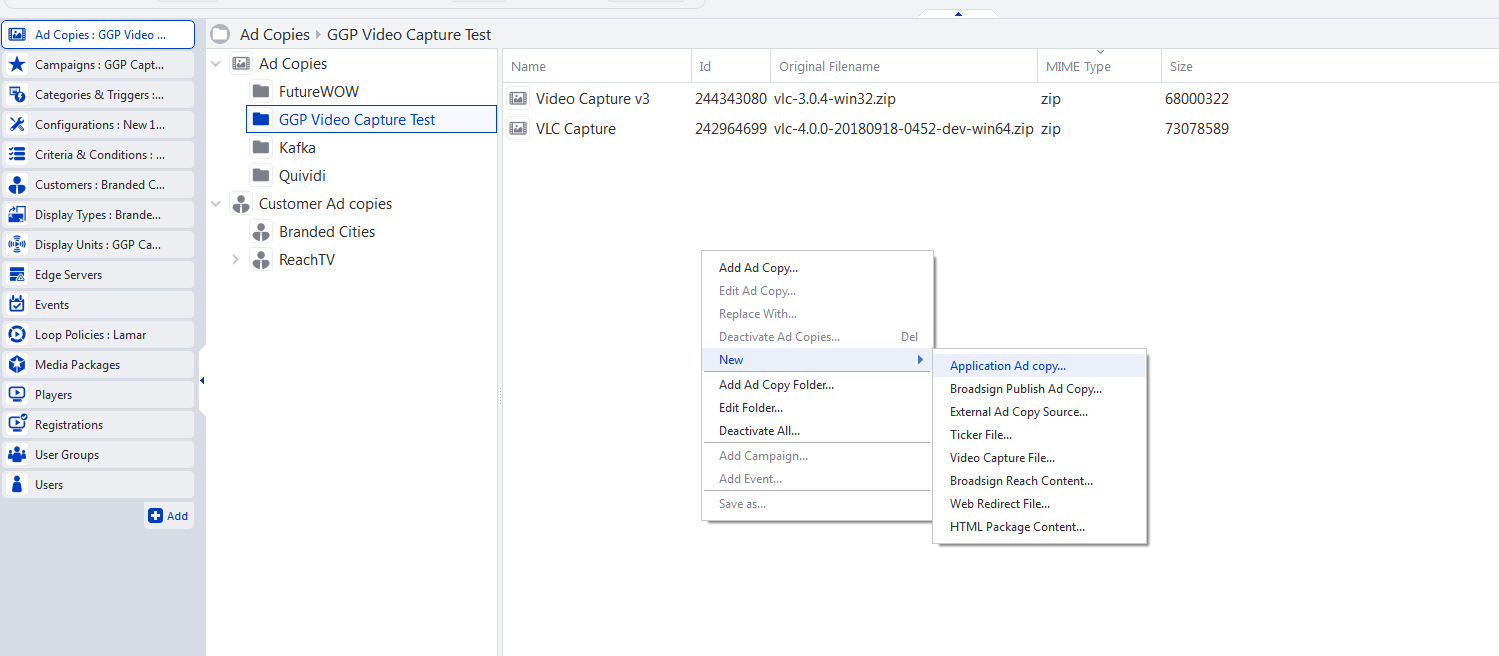This screenshot has height=656, width=1499.
Task: Collapse the Customer Ad copies node
Action: coord(217,204)
